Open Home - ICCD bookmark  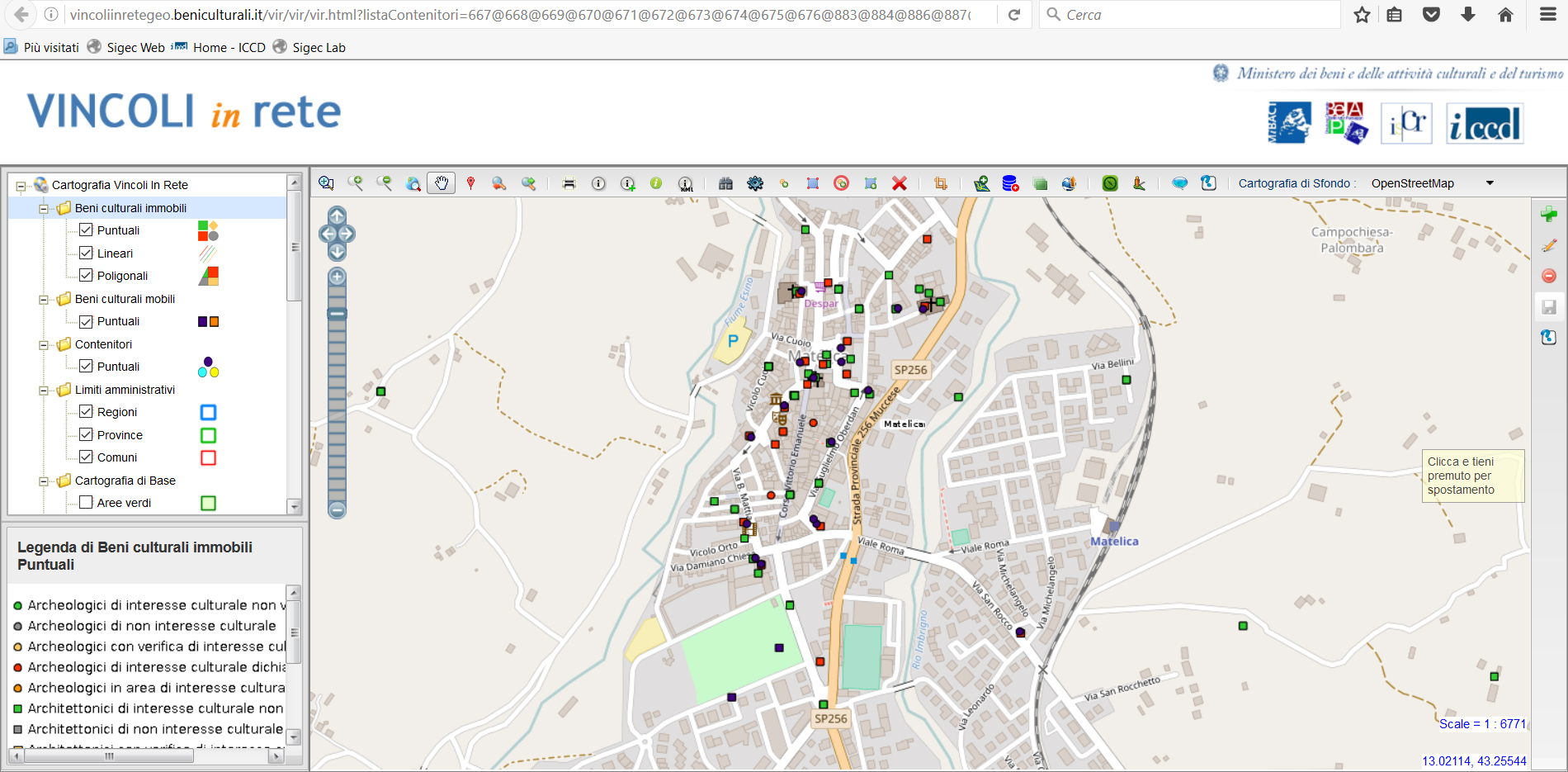[x=219, y=47]
